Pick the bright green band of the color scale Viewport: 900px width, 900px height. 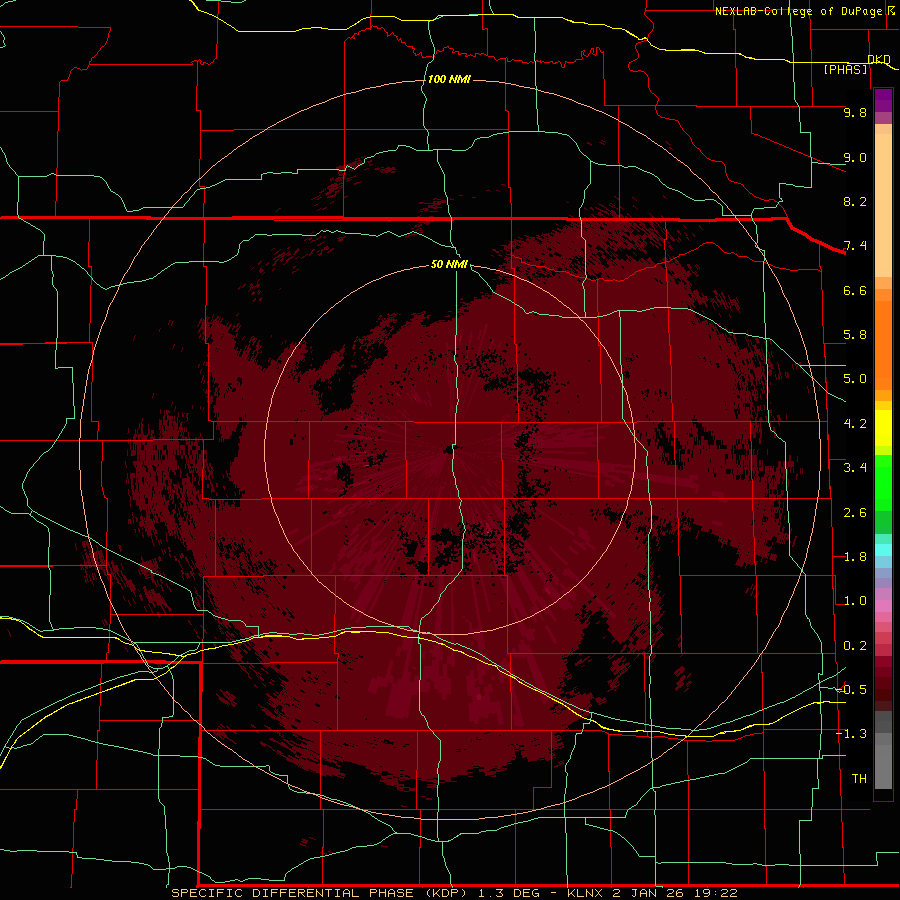point(883,483)
